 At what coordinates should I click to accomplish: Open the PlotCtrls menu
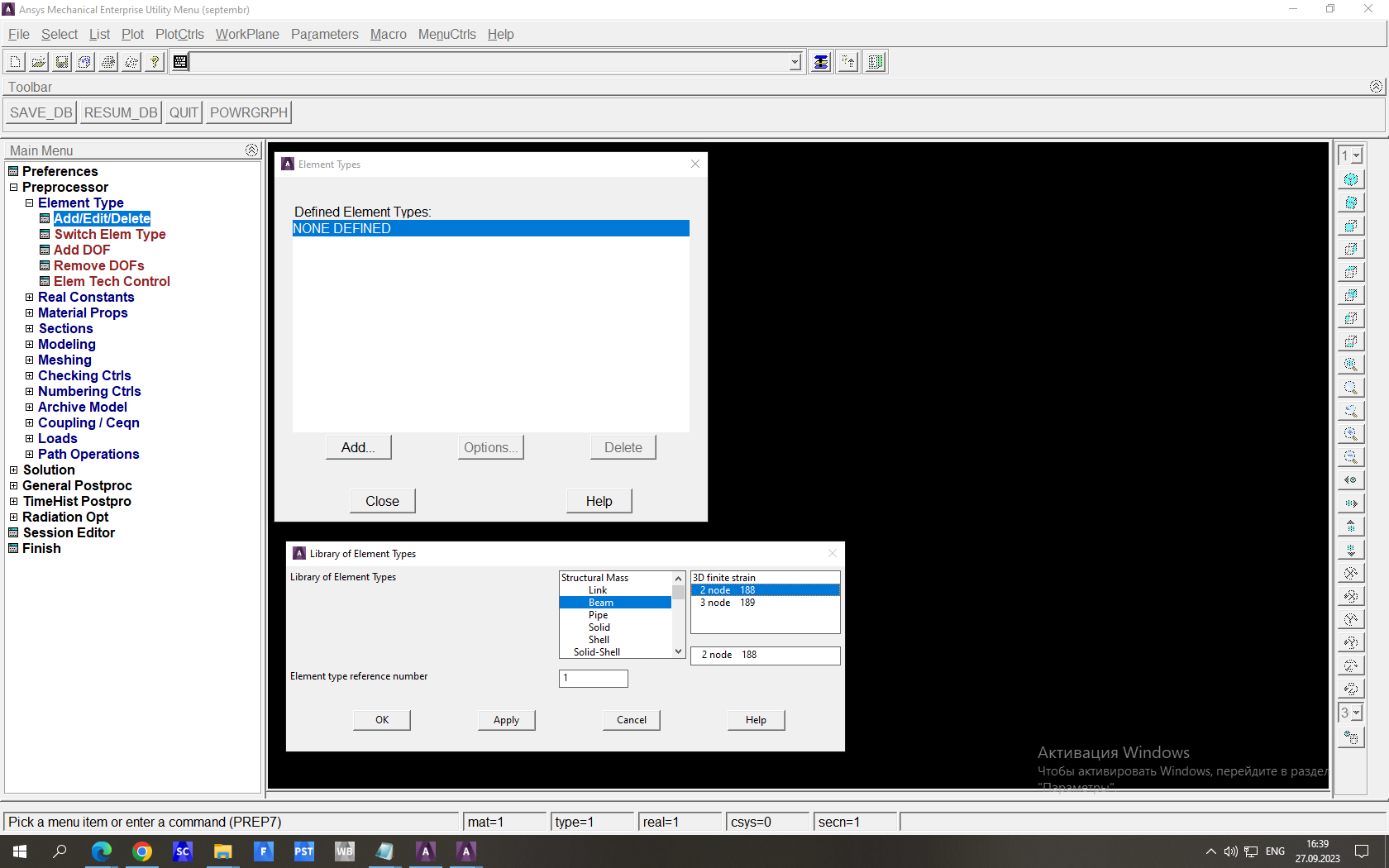179,35
